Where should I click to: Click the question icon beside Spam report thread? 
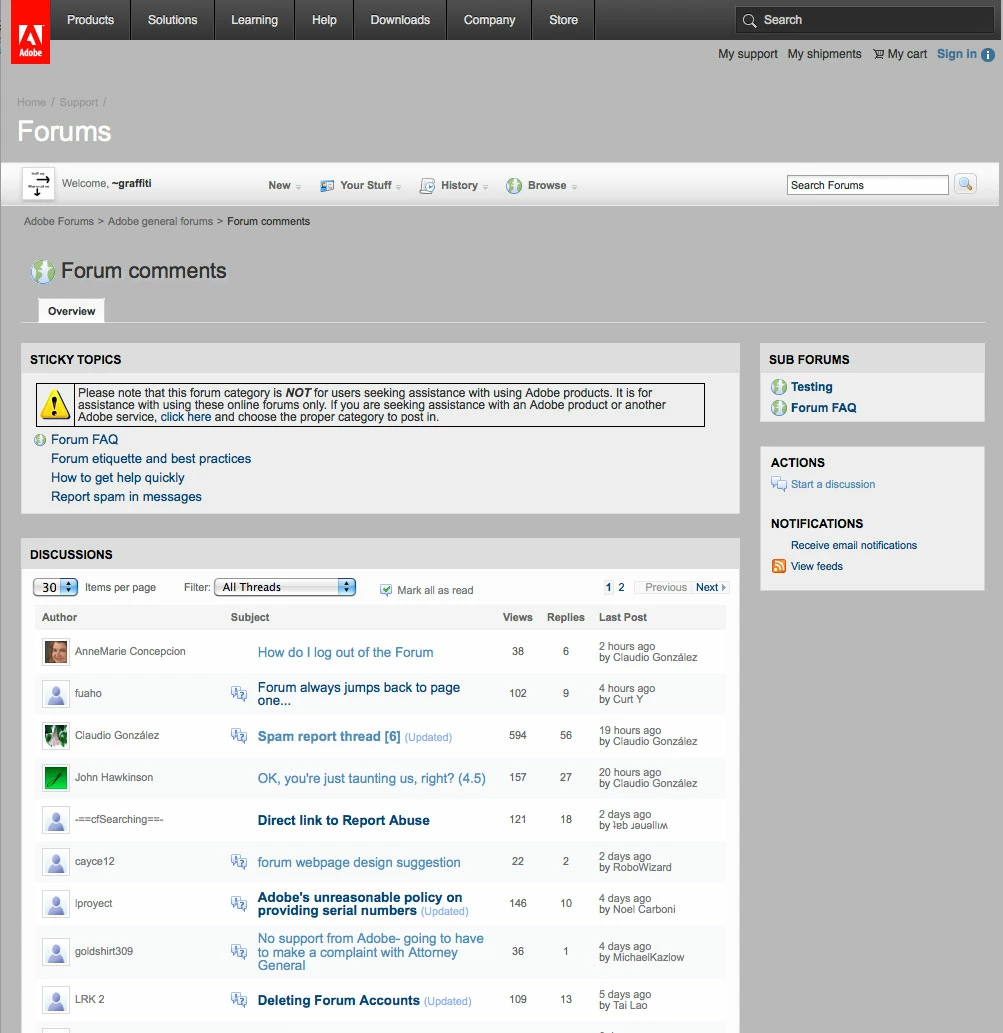tap(239, 735)
